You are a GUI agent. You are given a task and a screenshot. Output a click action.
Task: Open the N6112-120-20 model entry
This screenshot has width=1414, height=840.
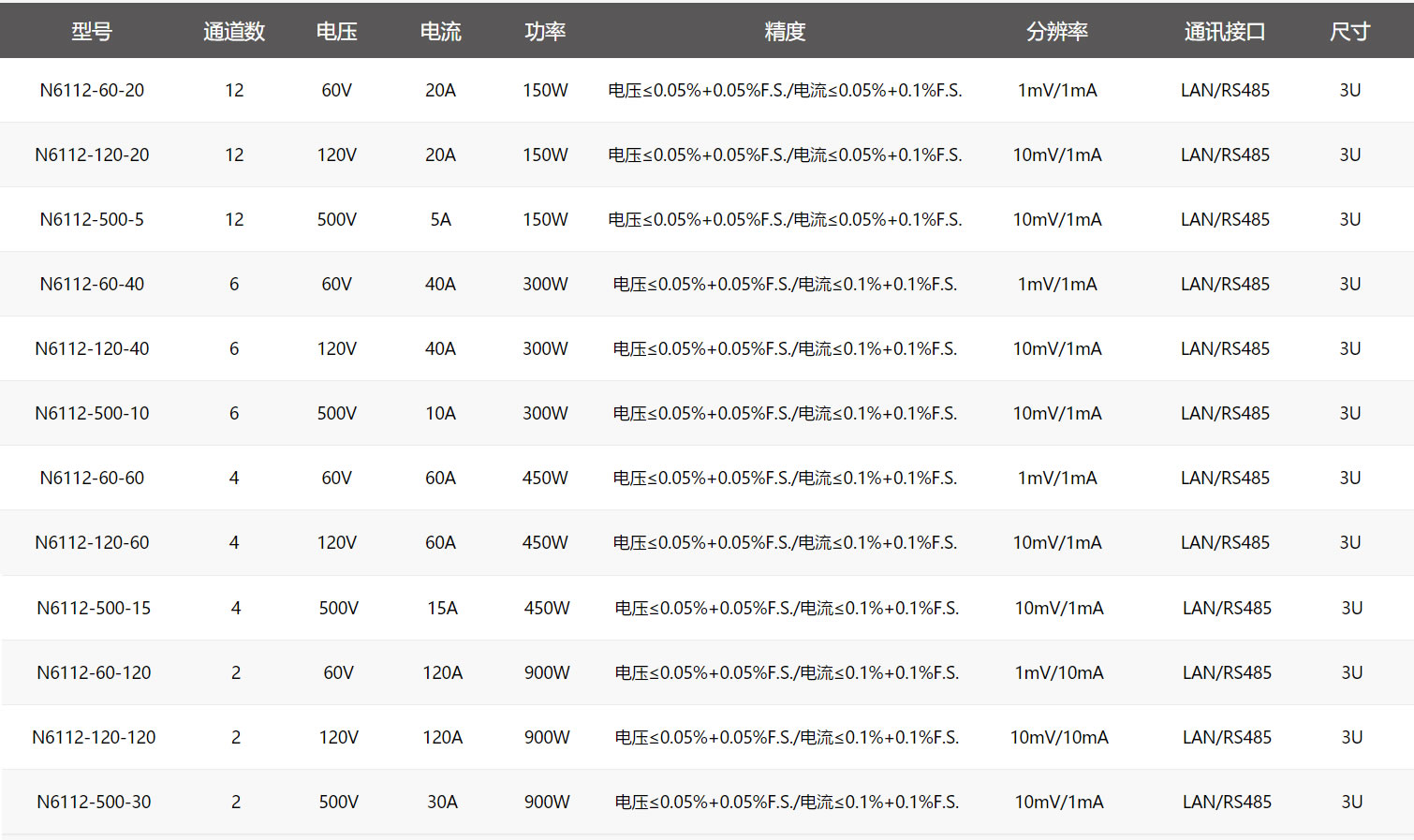click(92, 155)
